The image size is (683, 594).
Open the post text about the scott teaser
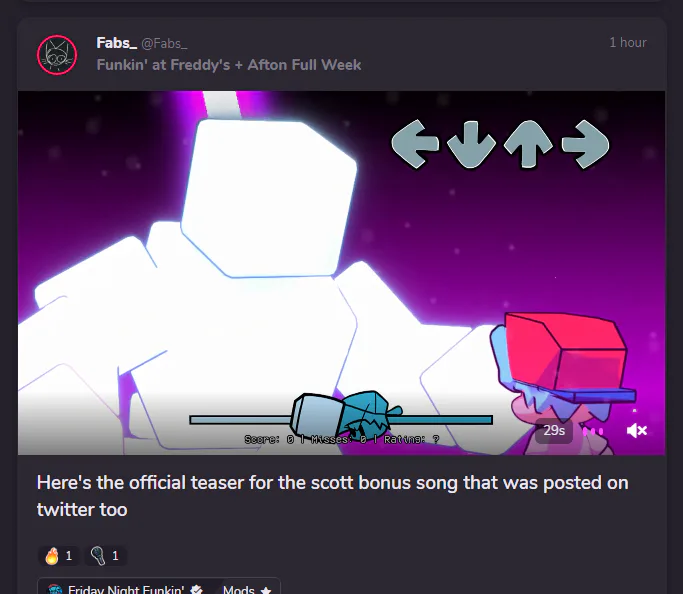coord(332,496)
